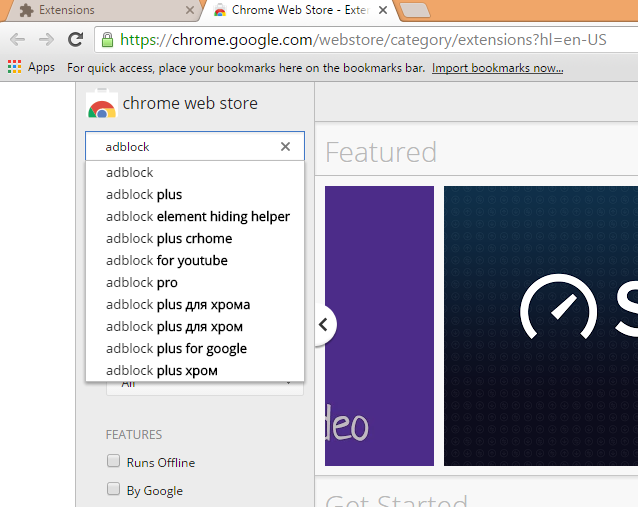
Task: Click the Chrome Web Store logo
Action: pyautogui.click(x=102, y=104)
